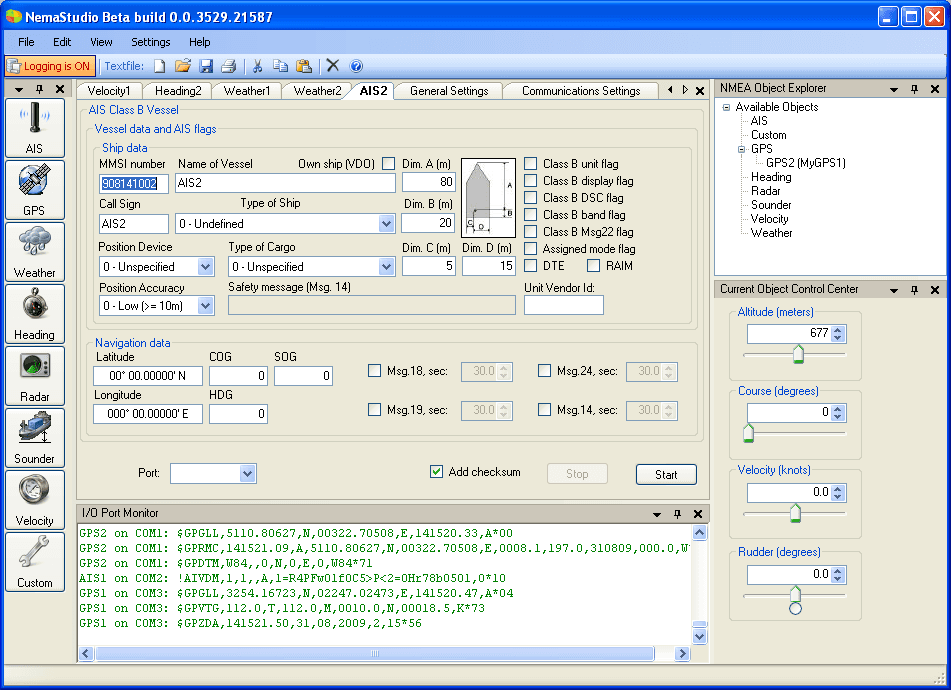Open the Weather instrument in sidebar

[35, 252]
